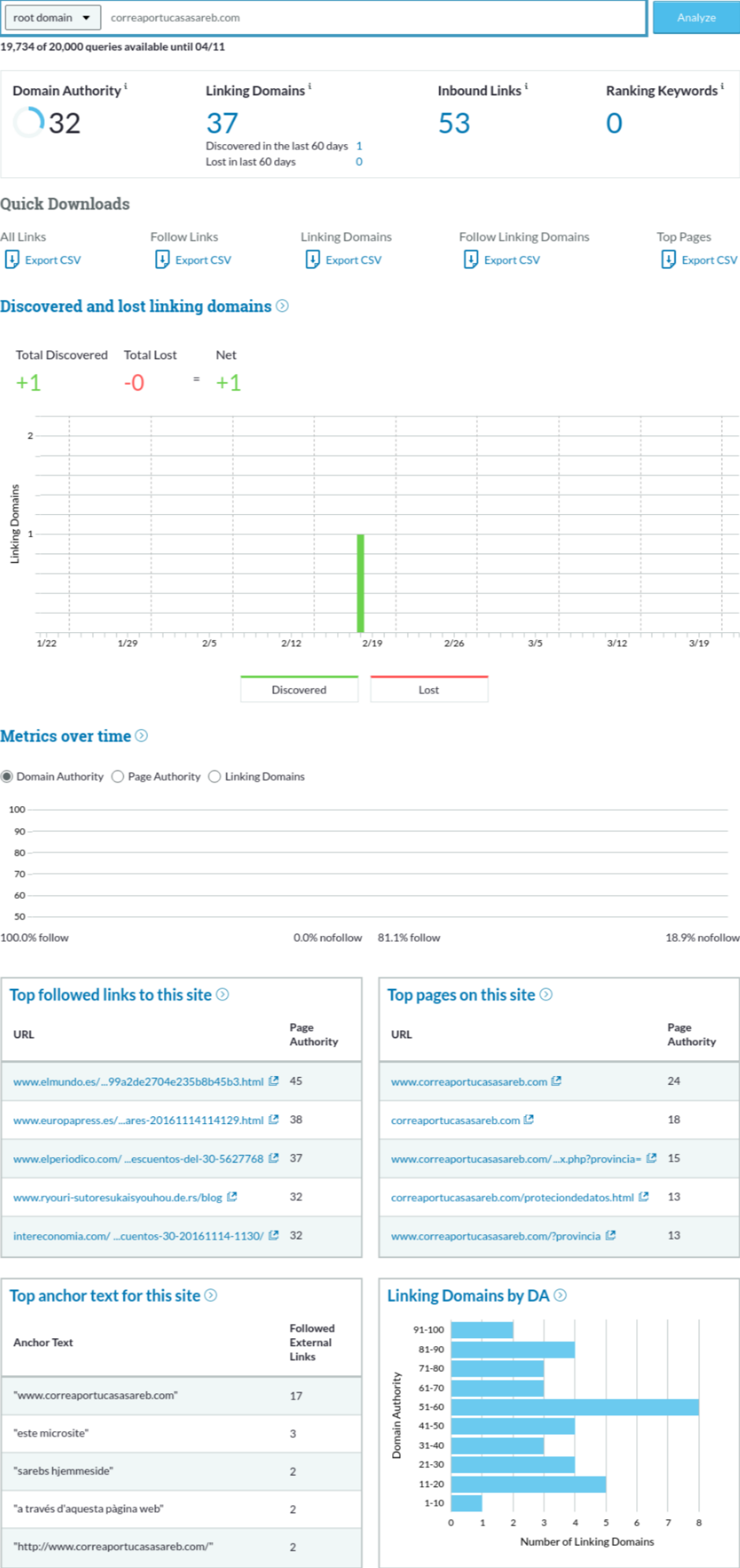This screenshot has width=740, height=1568.
Task: Open external link icon beside elmundo.es URL
Action: click(x=274, y=1081)
